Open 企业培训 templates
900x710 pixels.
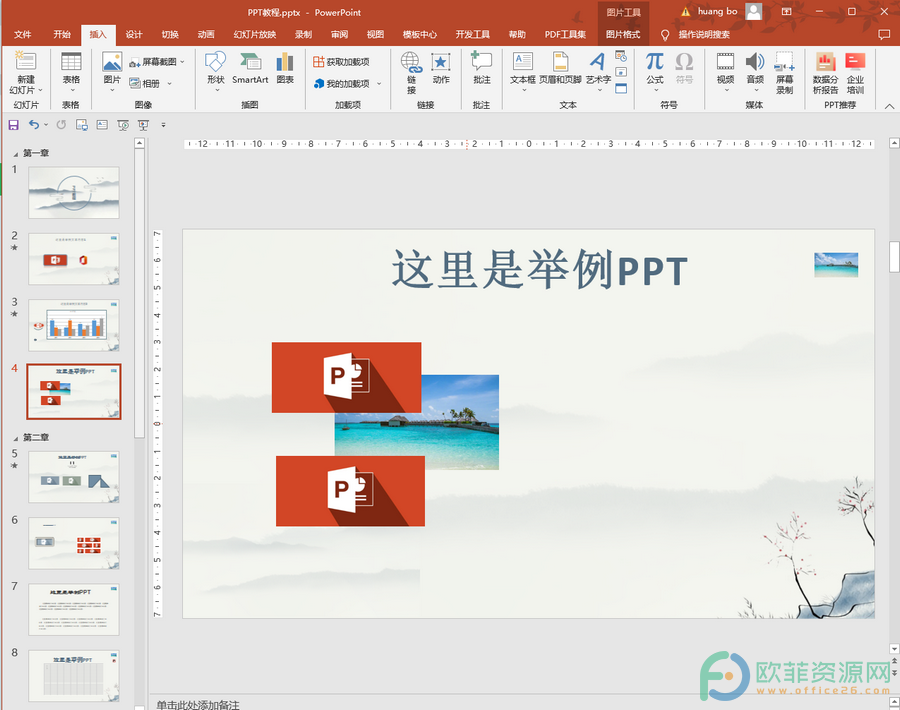coord(855,62)
